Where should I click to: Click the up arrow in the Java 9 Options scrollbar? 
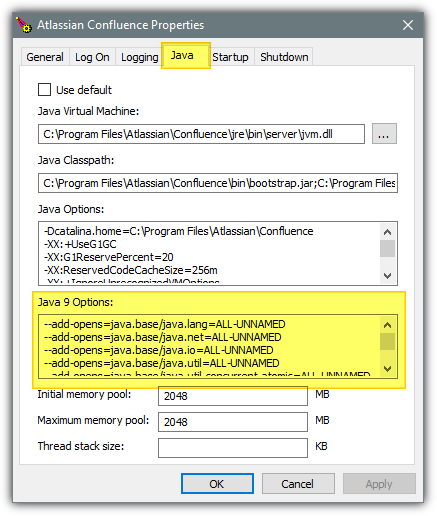(x=387, y=325)
